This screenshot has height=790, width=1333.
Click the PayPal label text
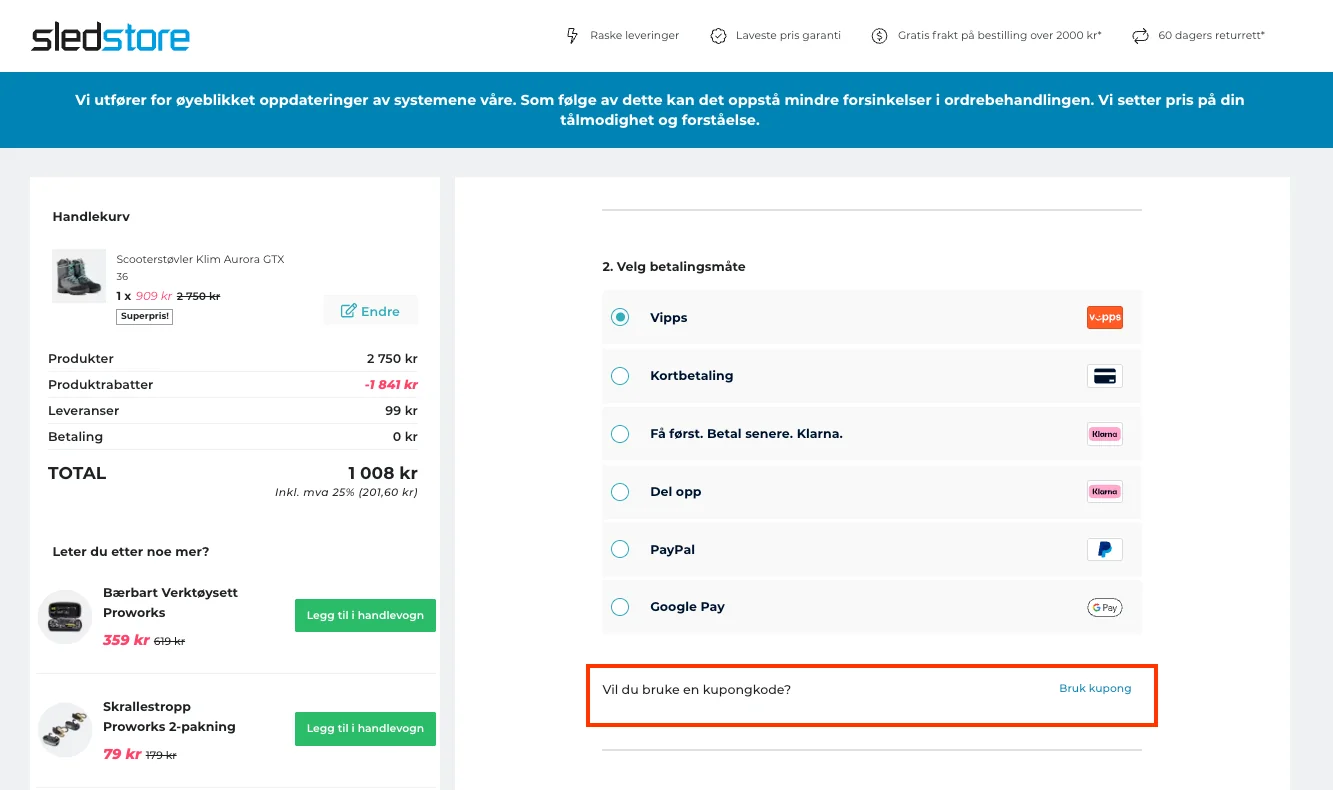[672, 549]
